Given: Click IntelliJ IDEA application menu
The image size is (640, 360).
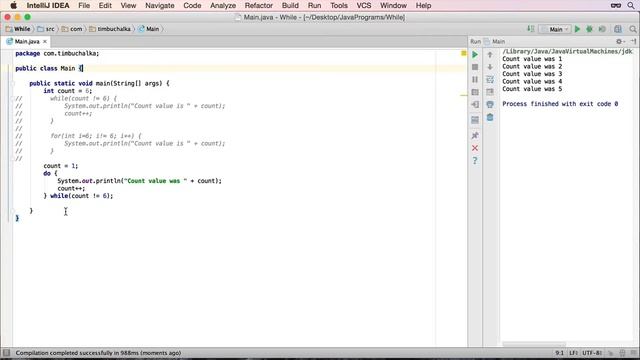Looking at the screenshot, I should pos(48,6).
